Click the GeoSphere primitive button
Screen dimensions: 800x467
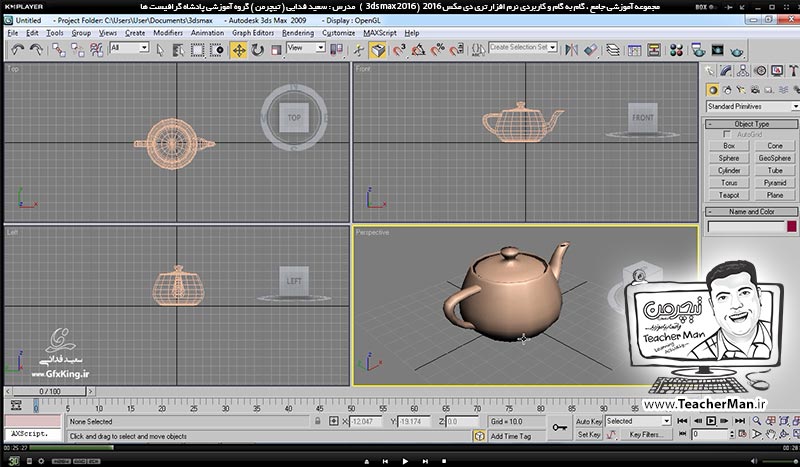tap(774, 158)
